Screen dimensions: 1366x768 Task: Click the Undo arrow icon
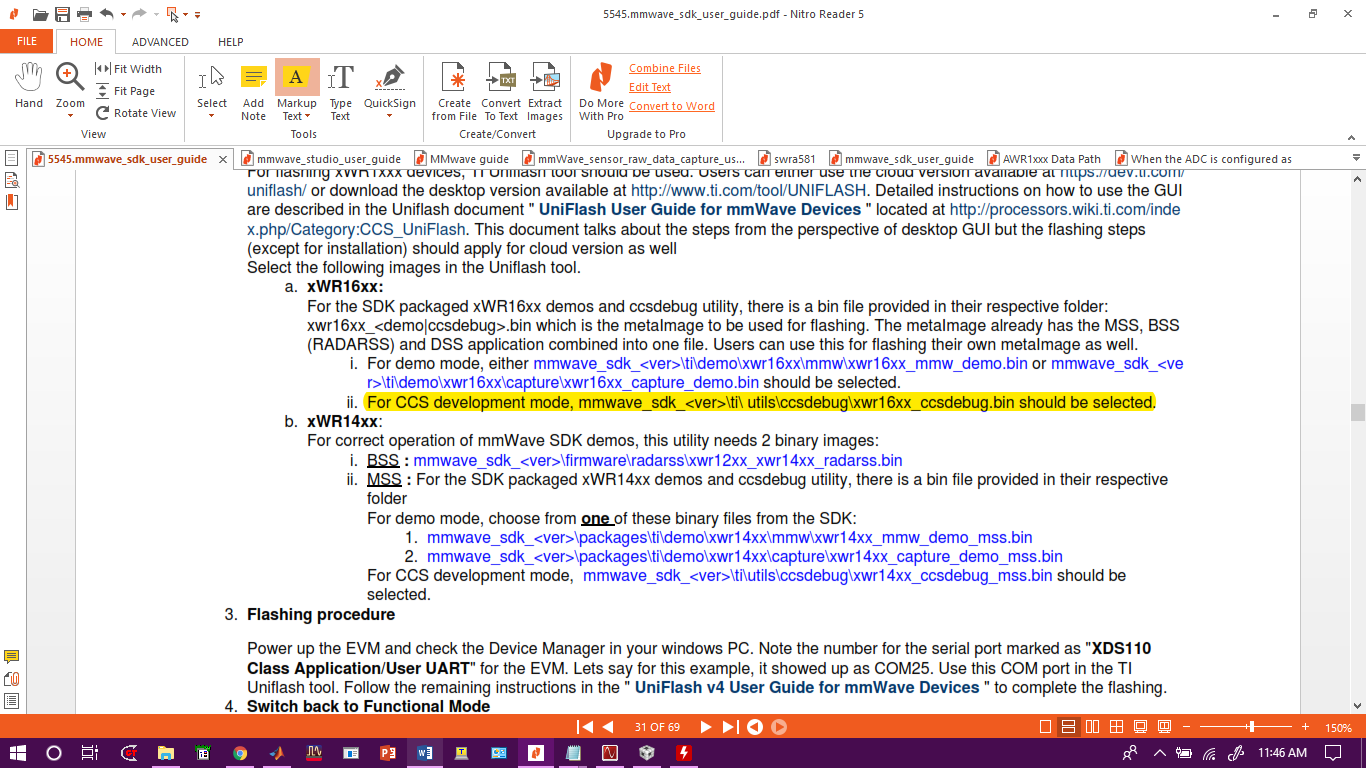coord(106,14)
